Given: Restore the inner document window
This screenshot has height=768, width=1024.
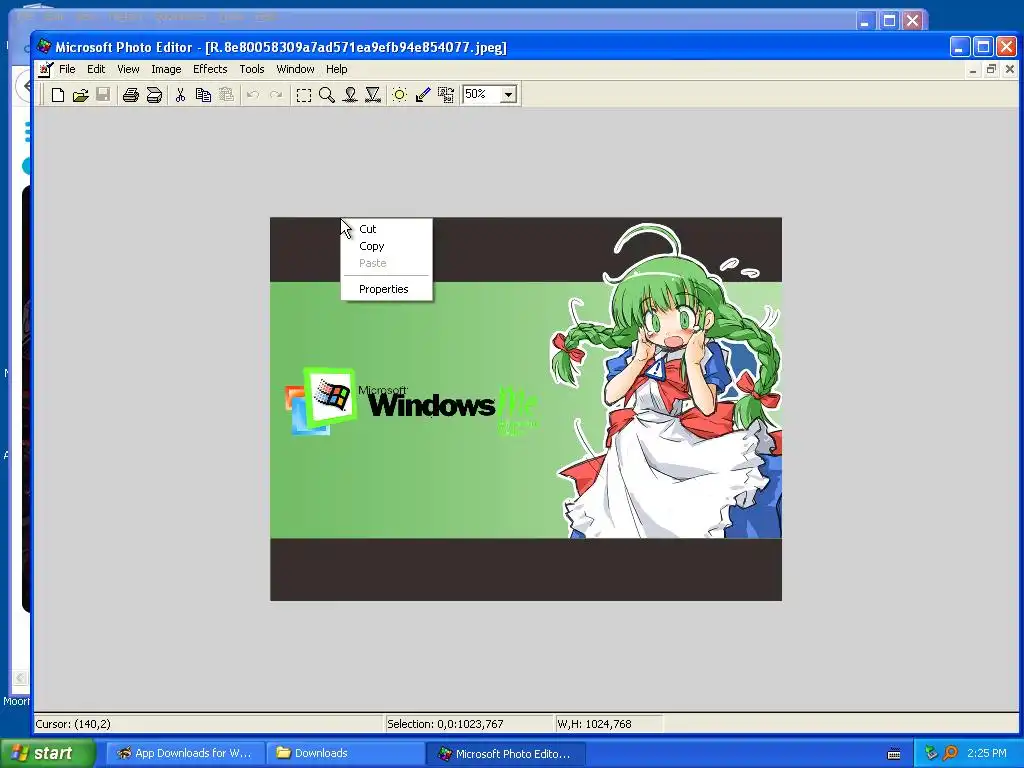Looking at the screenshot, I should click(991, 69).
